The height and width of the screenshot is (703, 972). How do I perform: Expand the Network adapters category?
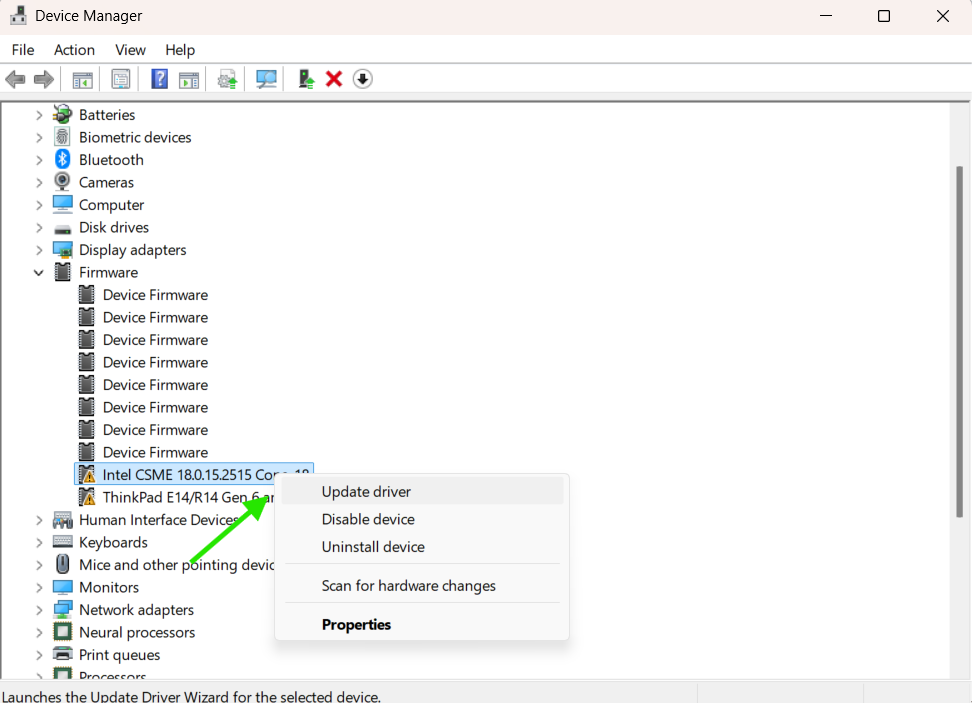[x=39, y=610]
